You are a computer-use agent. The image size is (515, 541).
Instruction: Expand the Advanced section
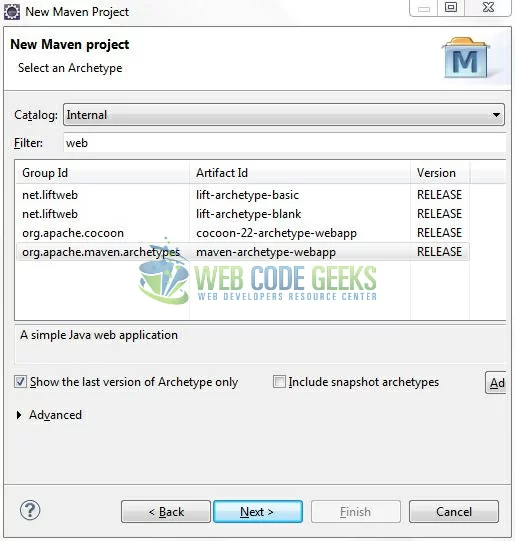pyautogui.click(x=19, y=415)
